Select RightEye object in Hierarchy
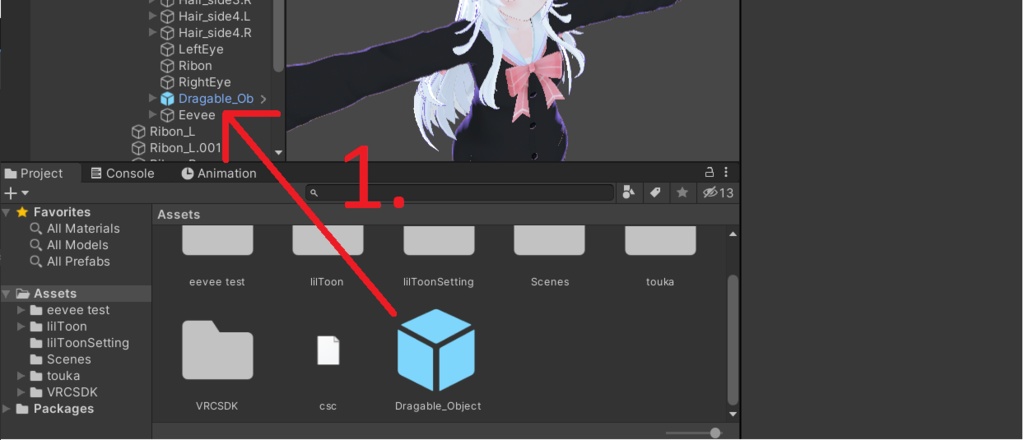The height and width of the screenshot is (440, 1024). pos(204,82)
